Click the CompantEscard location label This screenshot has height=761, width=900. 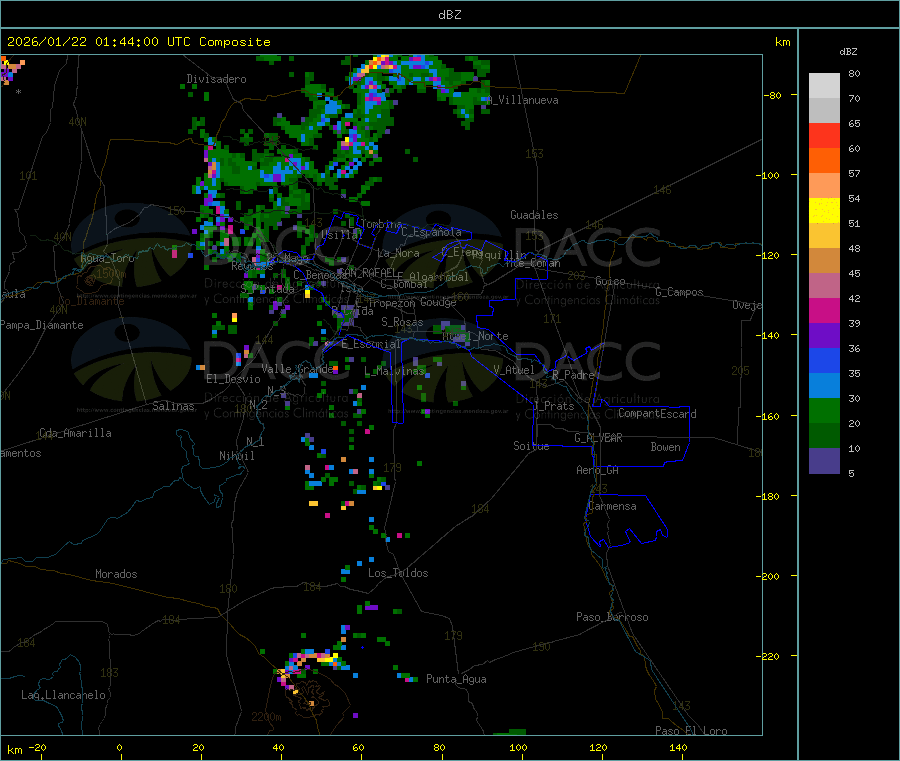coord(657,414)
